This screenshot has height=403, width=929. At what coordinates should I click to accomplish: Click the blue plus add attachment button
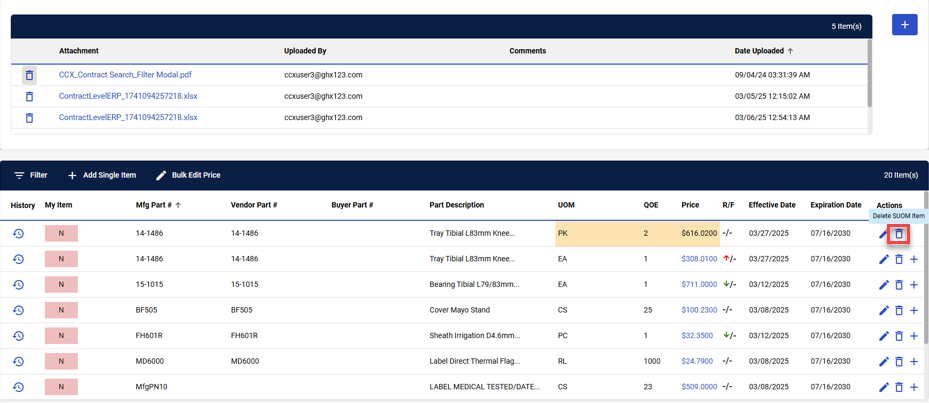(904, 25)
